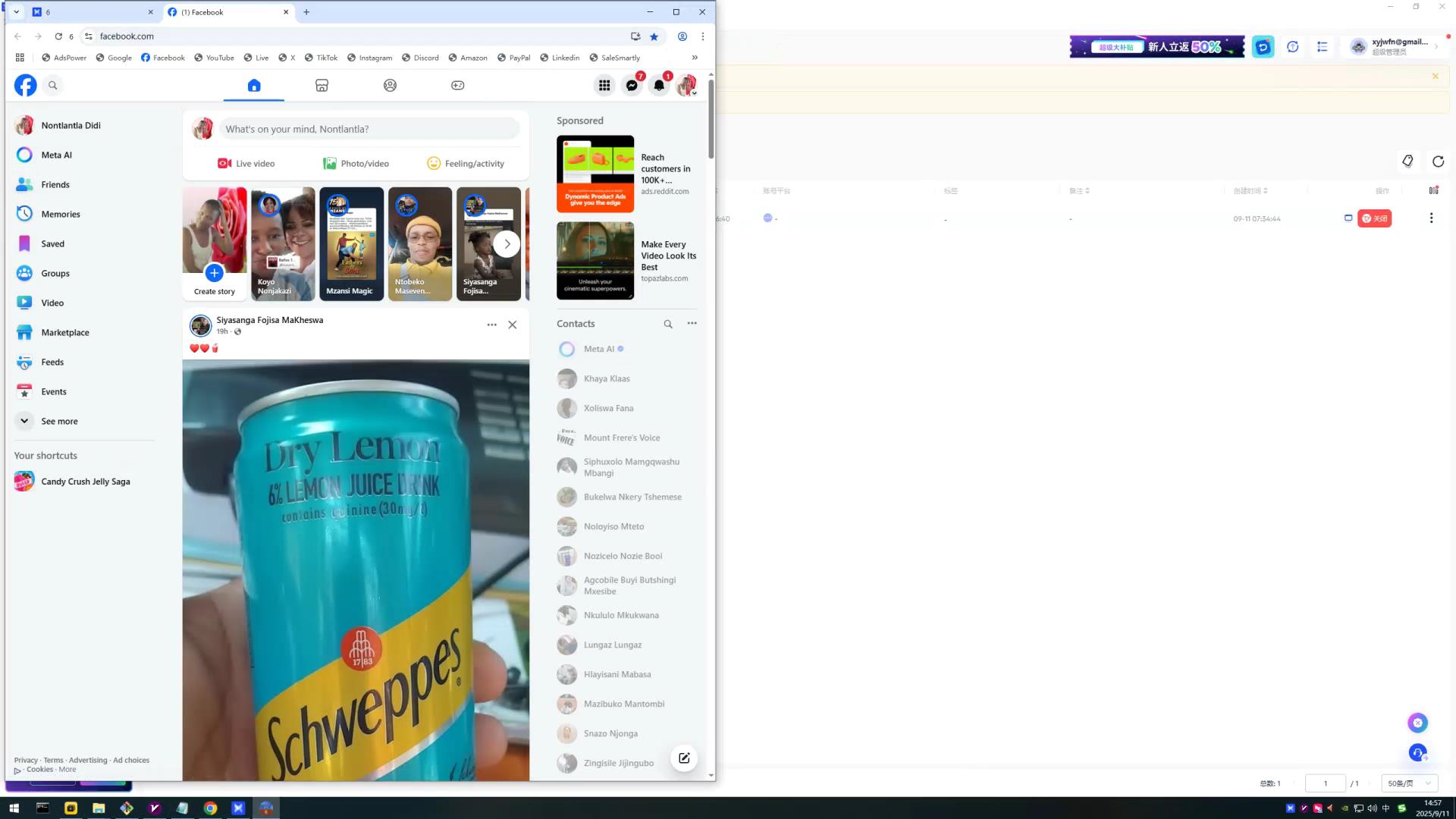Image resolution: width=1456 pixels, height=819 pixels.
Task: Search contacts with the magnifier icon
Action: pos(668,324)
